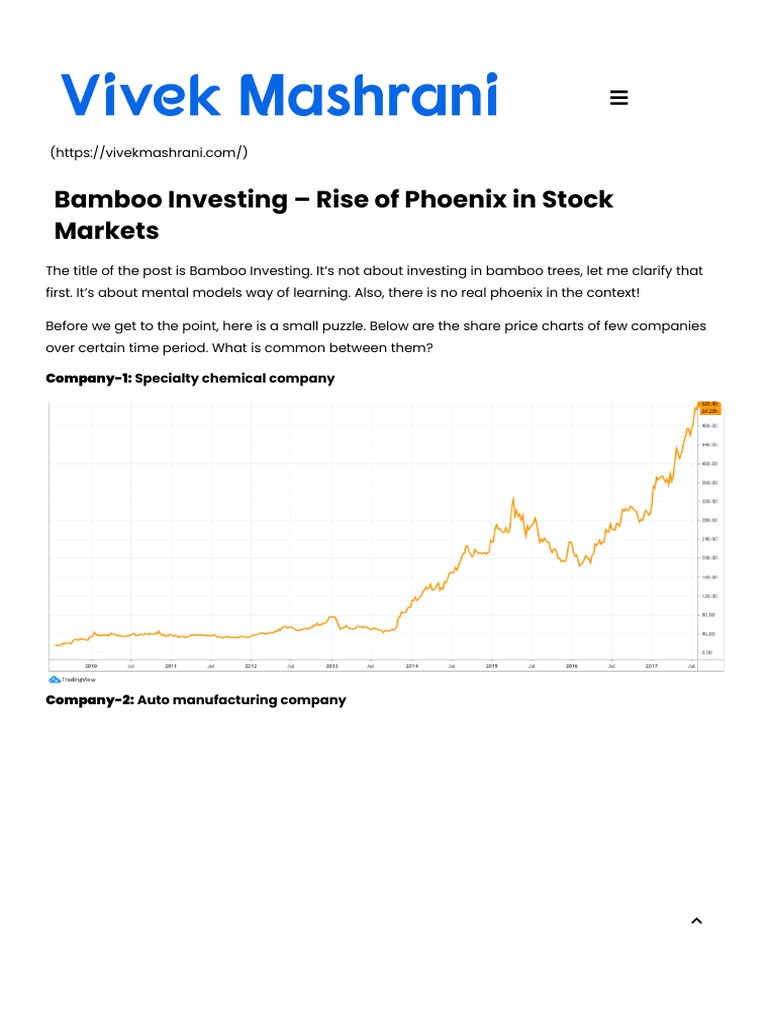Open the vivekmashrani.com URL link
768x1024 pixels.
click(x=149, y=152)
